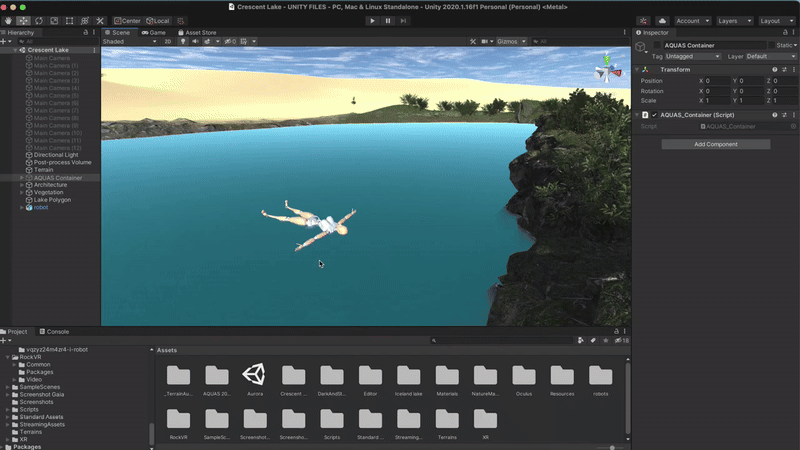
Task: Open the Layer Default dropdown
Action: (771, 57)
